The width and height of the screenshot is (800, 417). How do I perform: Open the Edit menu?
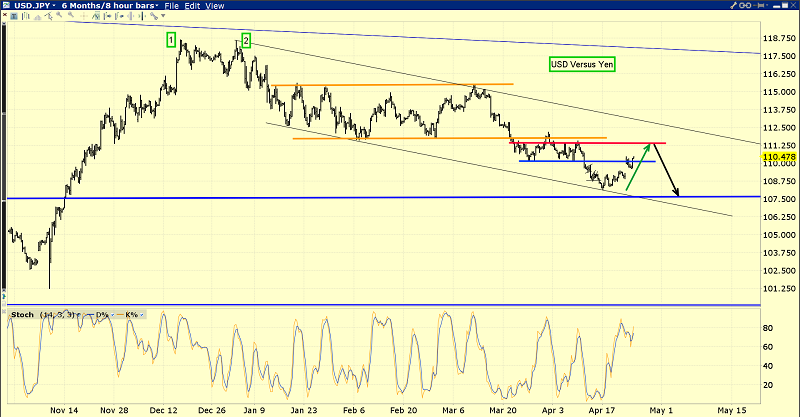(194, 6)
